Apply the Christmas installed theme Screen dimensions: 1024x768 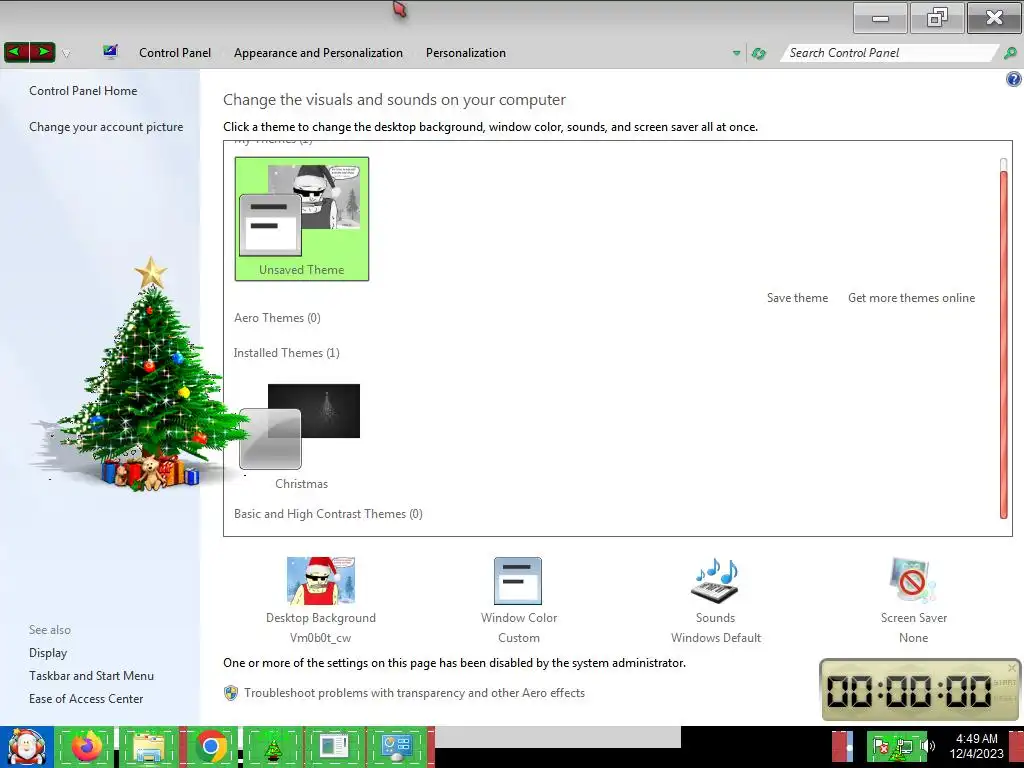click(x=300, y=436)
